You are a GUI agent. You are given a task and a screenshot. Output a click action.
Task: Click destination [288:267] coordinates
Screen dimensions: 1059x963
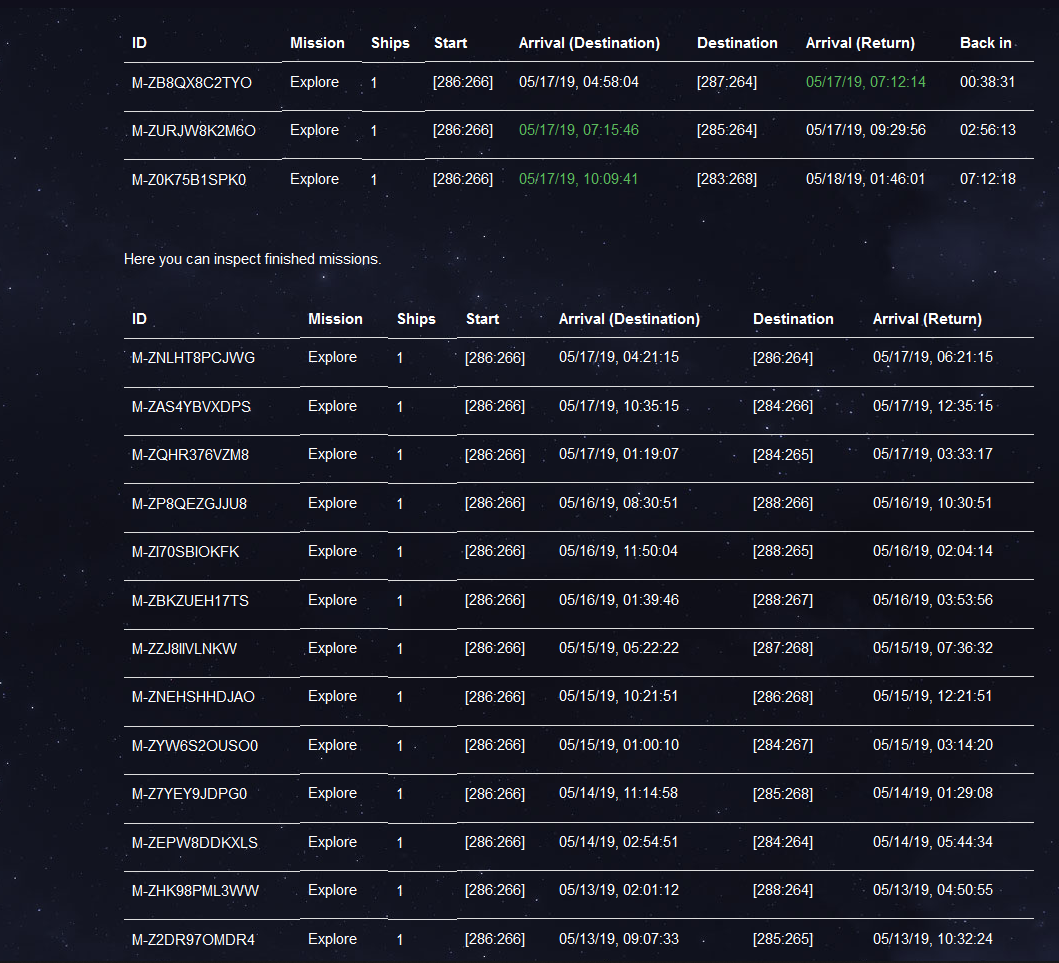(x=783, y=600)
